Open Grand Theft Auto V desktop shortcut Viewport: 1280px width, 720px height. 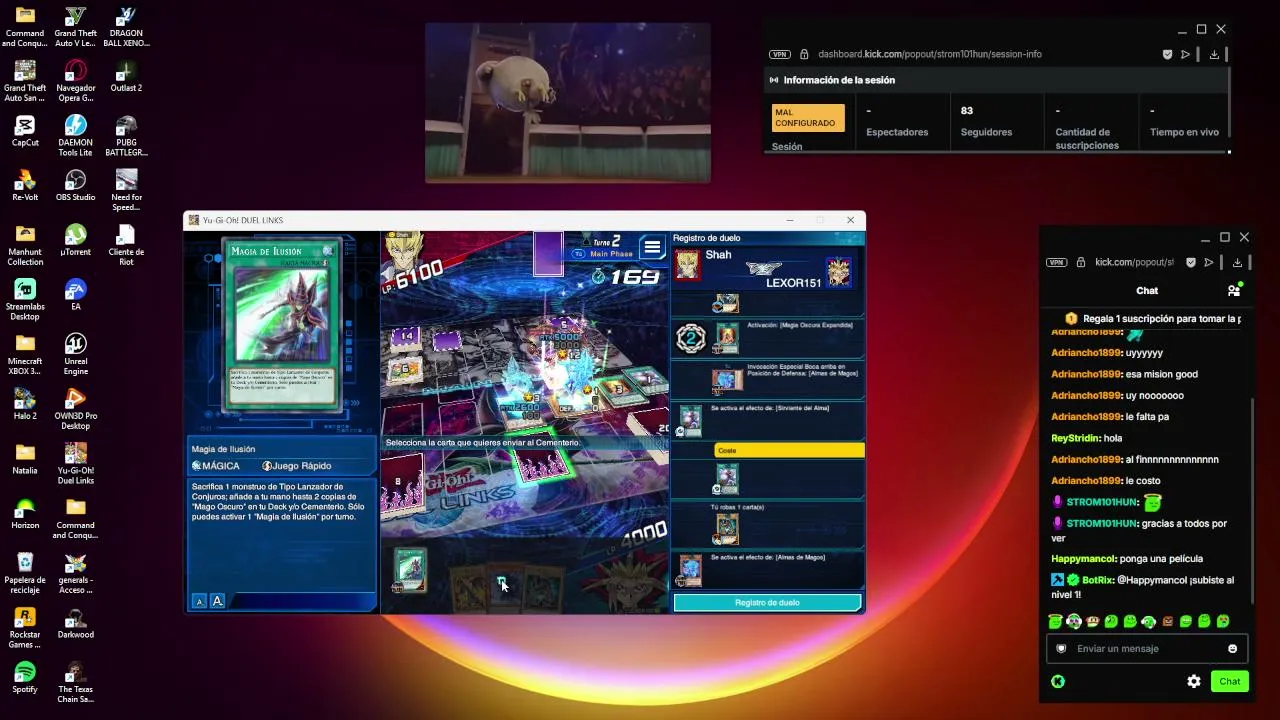(75, 27)
